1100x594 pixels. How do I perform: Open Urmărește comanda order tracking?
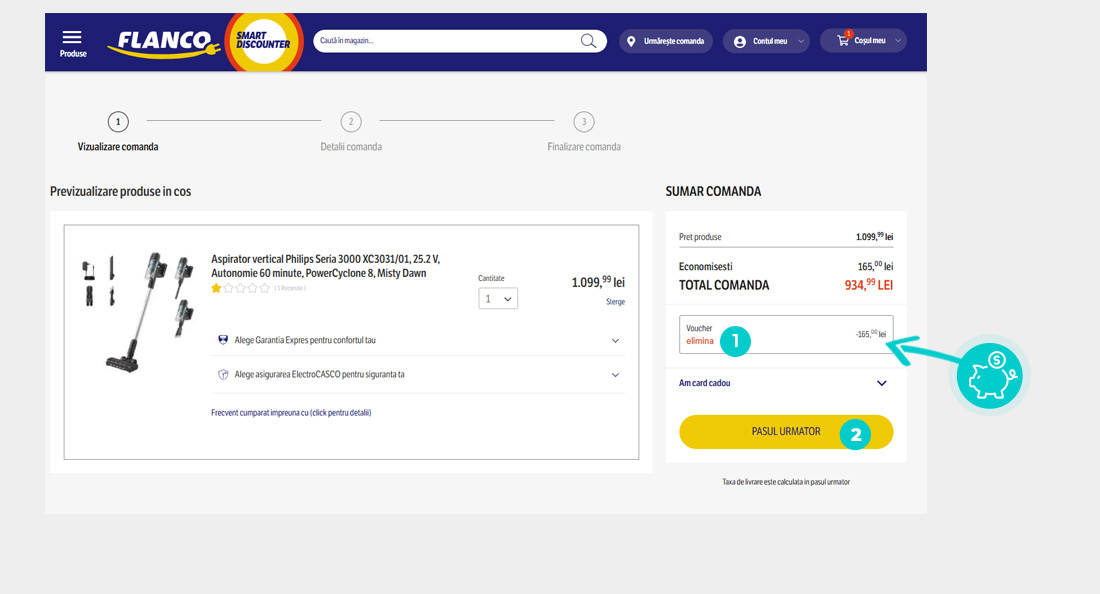(666, 41)
